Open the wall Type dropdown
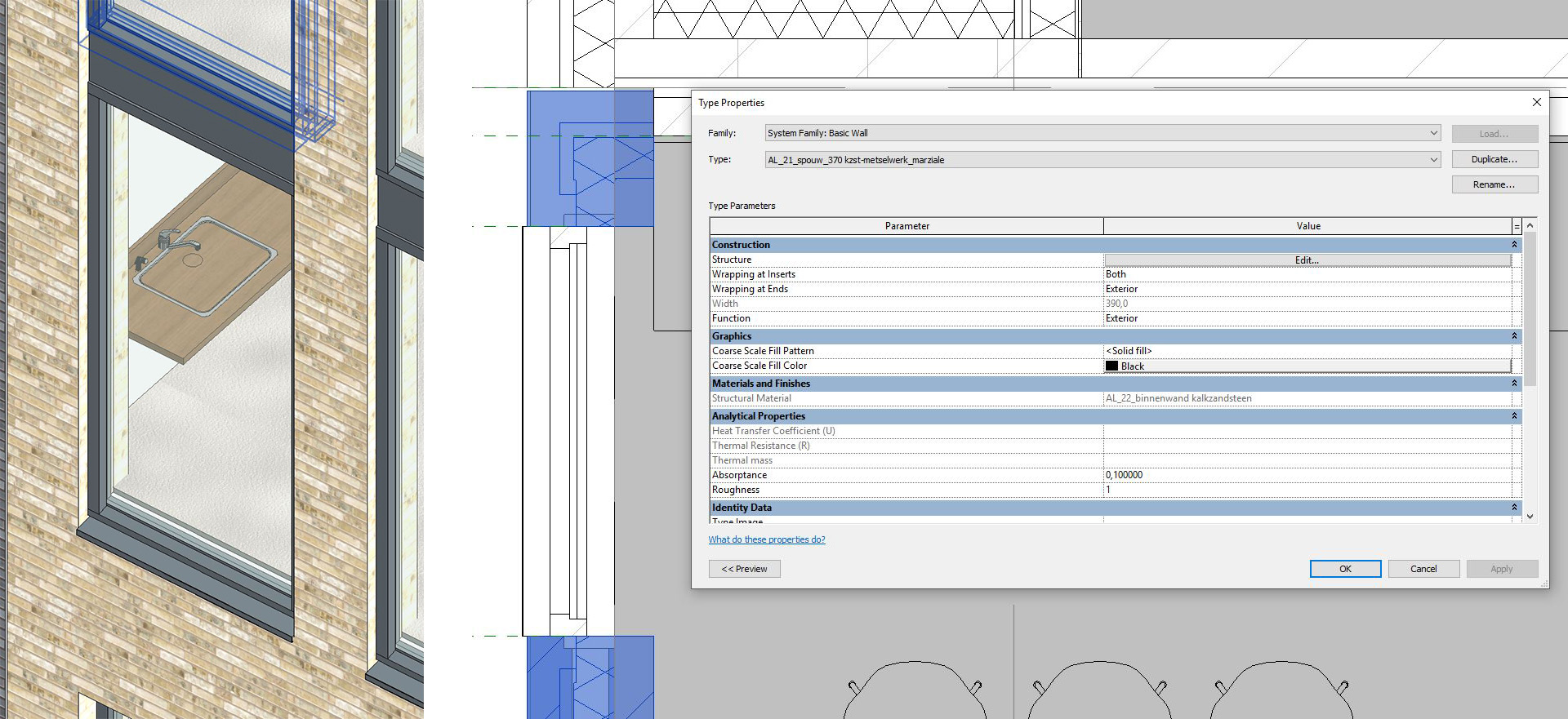1568x719 pixels. pos(1433,160)
